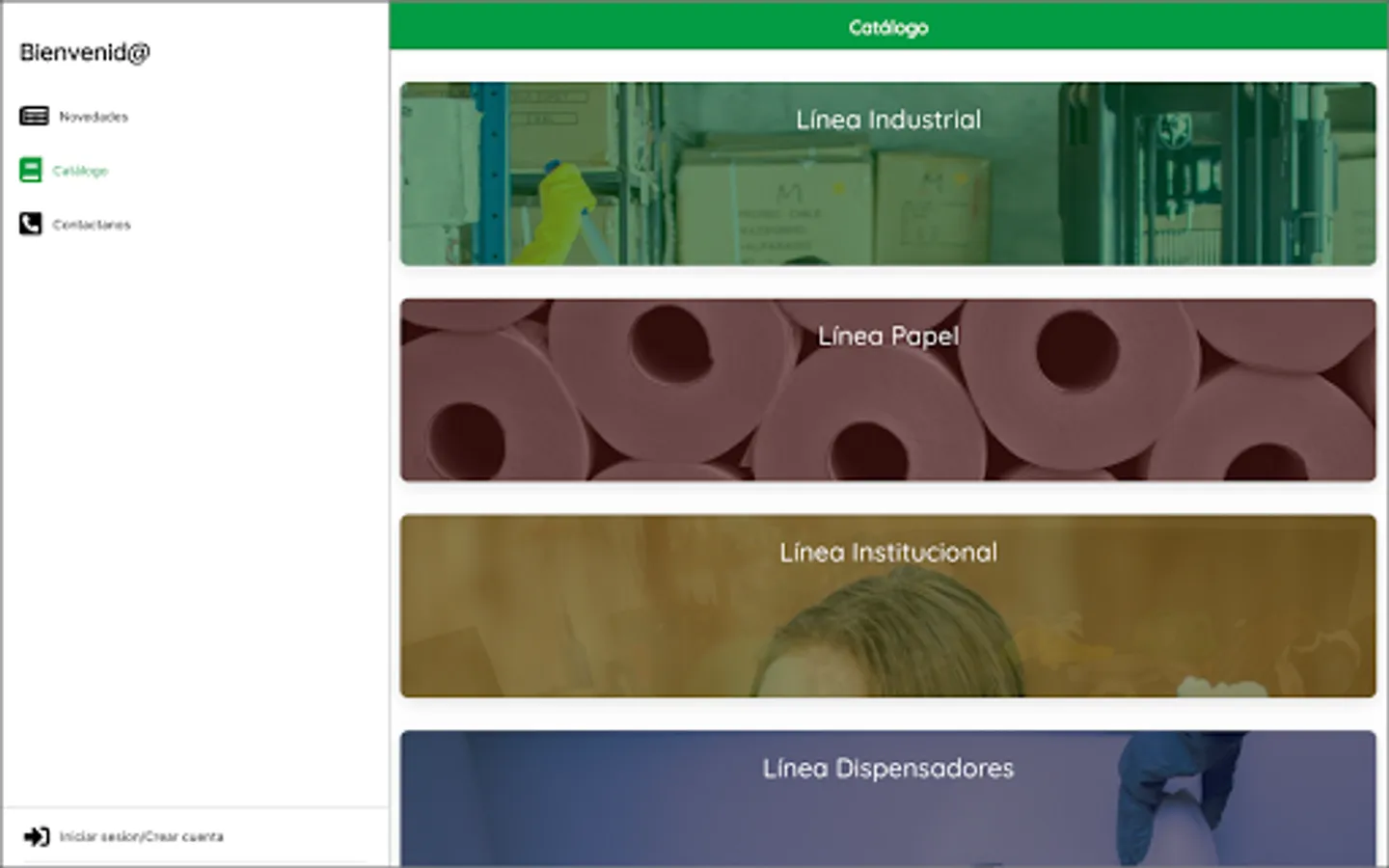Click the pallet jack in Industrial banner

coord(1177,176)
